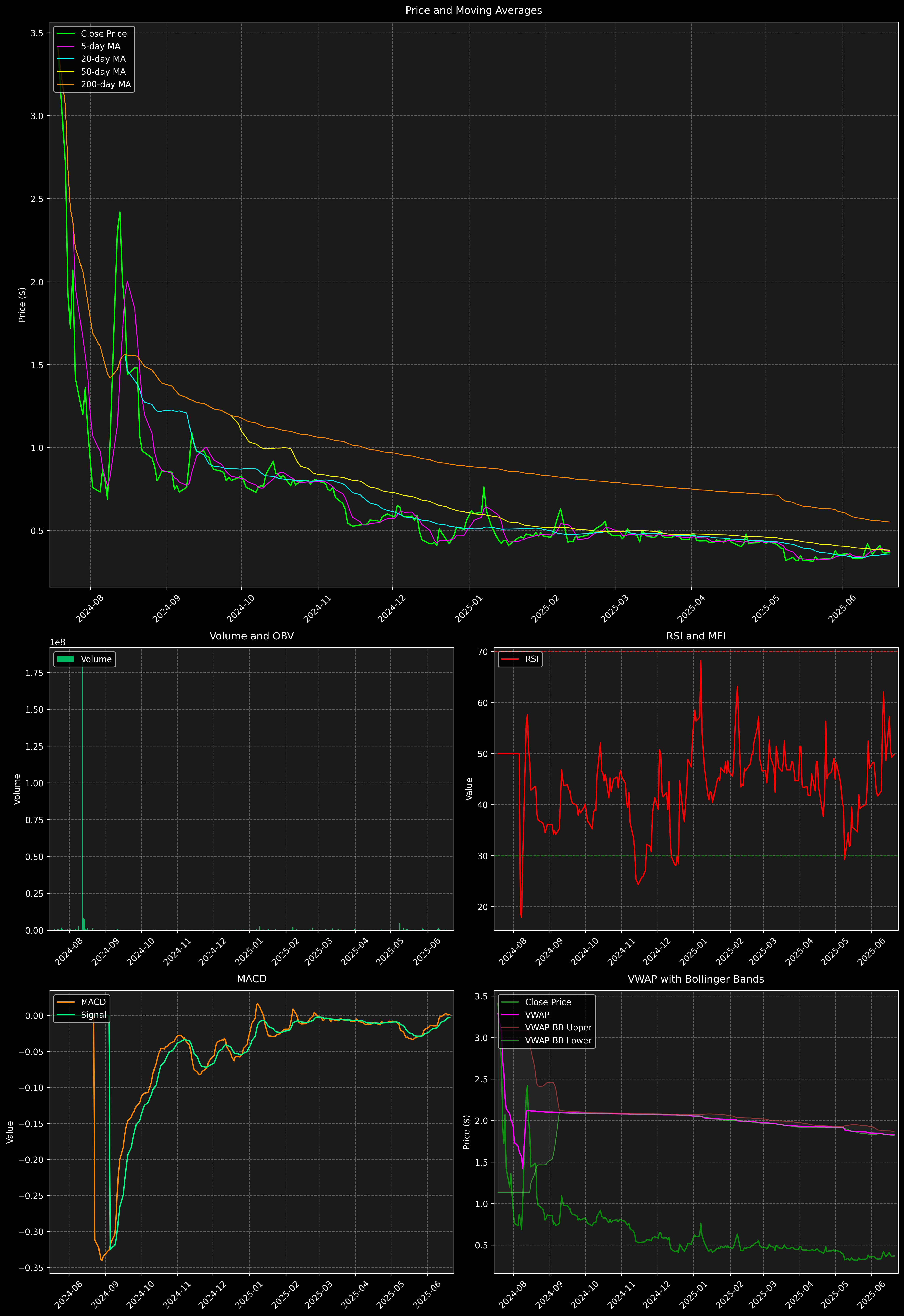Click the green Volume legend color patch
Screen dimensions: 904x1316
pyautogui.click(x=66, y=659)
